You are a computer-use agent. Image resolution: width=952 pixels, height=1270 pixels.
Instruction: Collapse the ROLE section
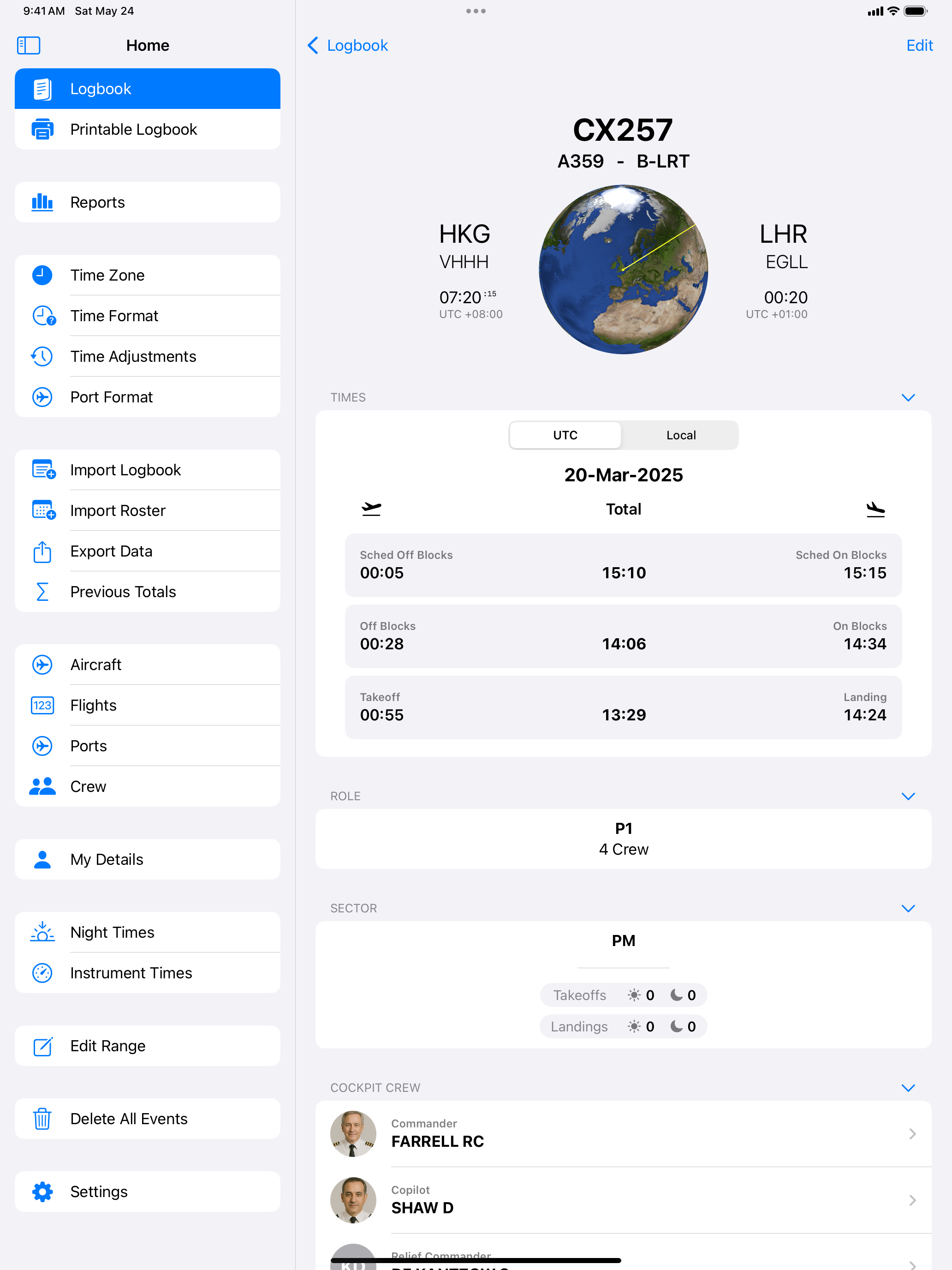[908, 797]
